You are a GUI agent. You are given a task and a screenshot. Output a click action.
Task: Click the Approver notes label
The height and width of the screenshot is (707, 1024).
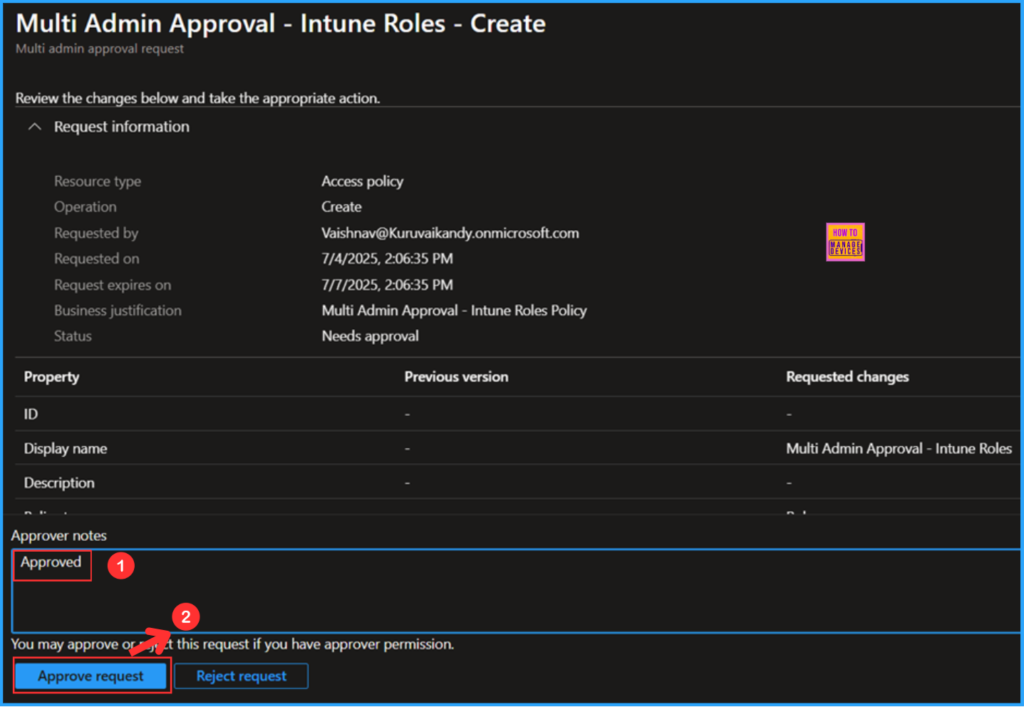click(58, 535)
